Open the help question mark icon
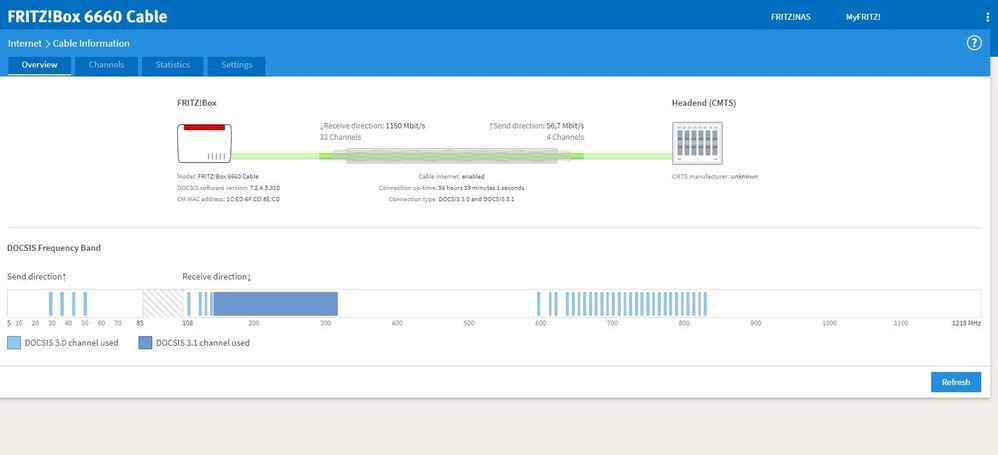The image size is (998, 455). coord(974,43)
